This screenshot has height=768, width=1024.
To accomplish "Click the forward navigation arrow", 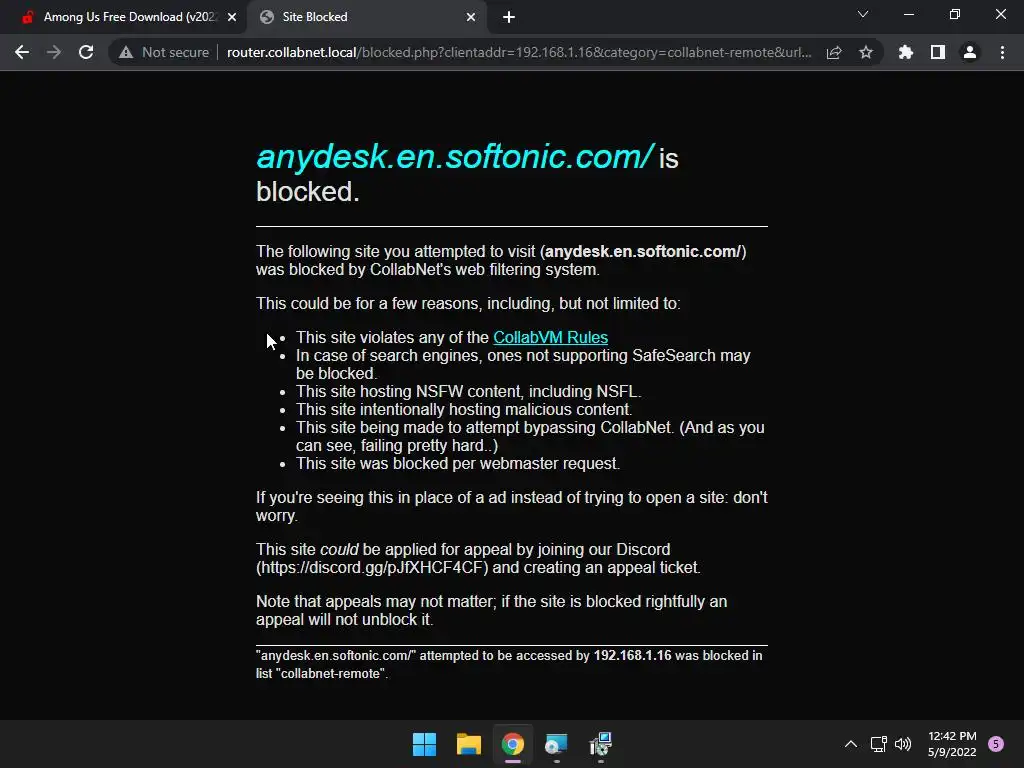I will 54,52.
